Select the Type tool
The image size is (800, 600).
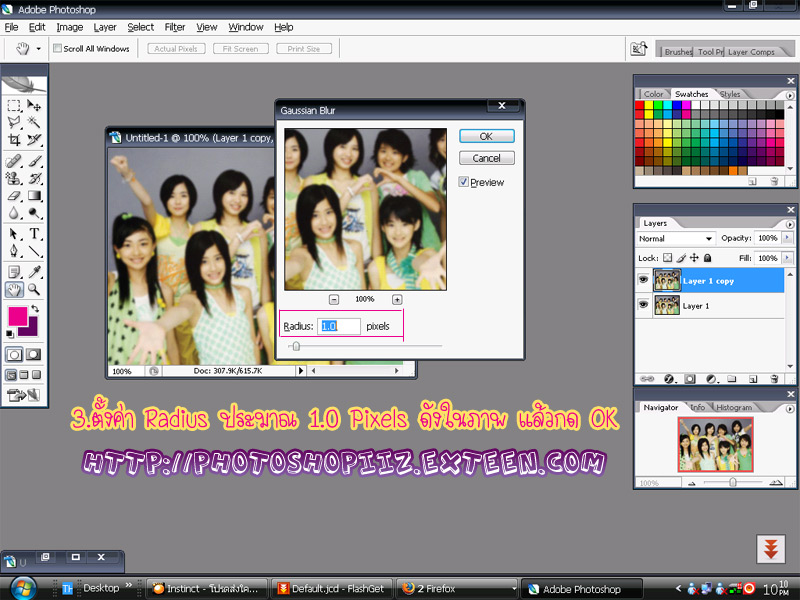point(34,234)
